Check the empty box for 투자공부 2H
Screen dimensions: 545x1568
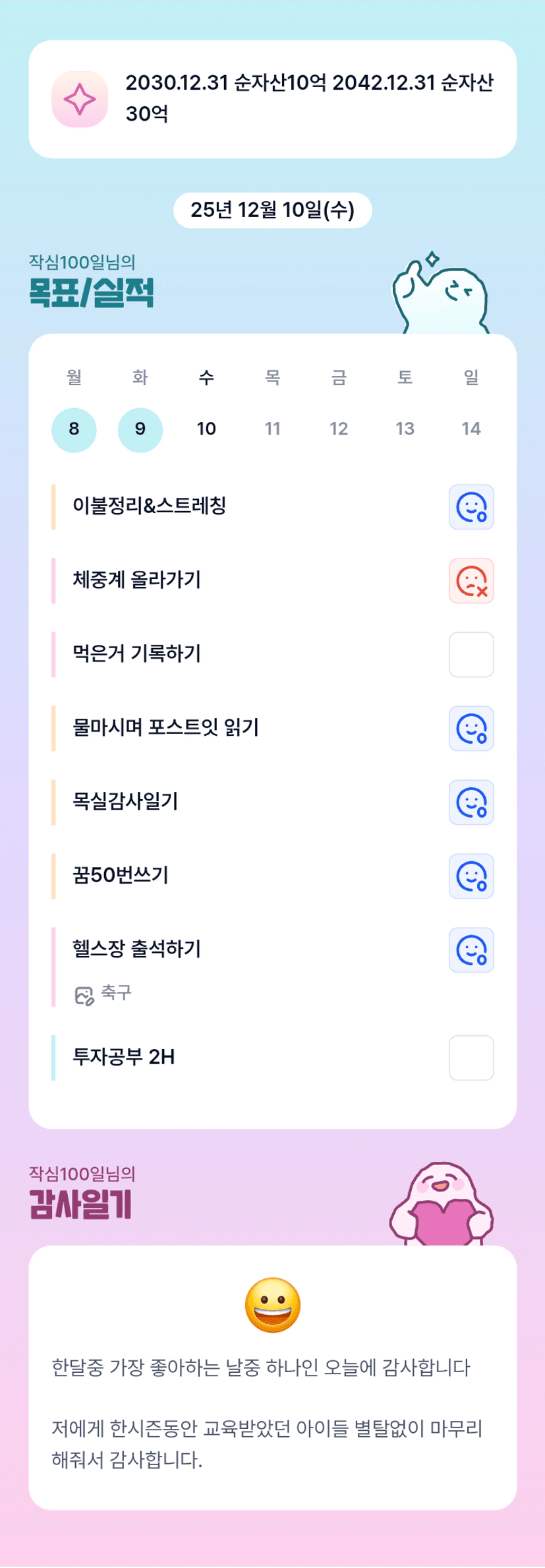(471, 1058)
